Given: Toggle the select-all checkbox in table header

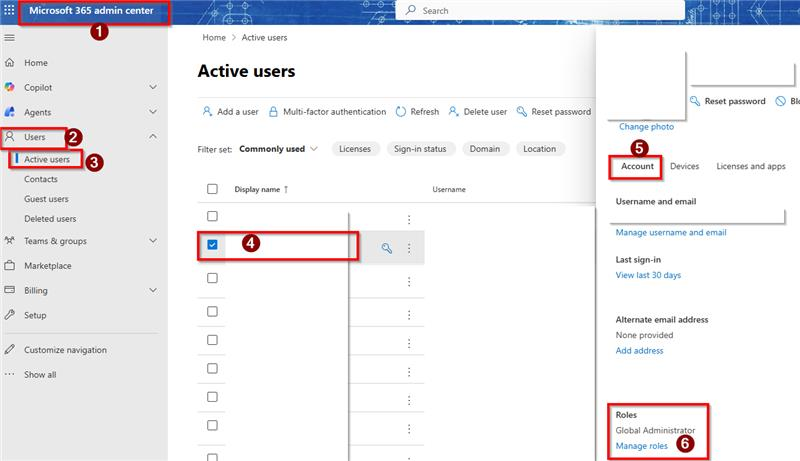Looking at the screenshot, I should (x=212, y=189).
